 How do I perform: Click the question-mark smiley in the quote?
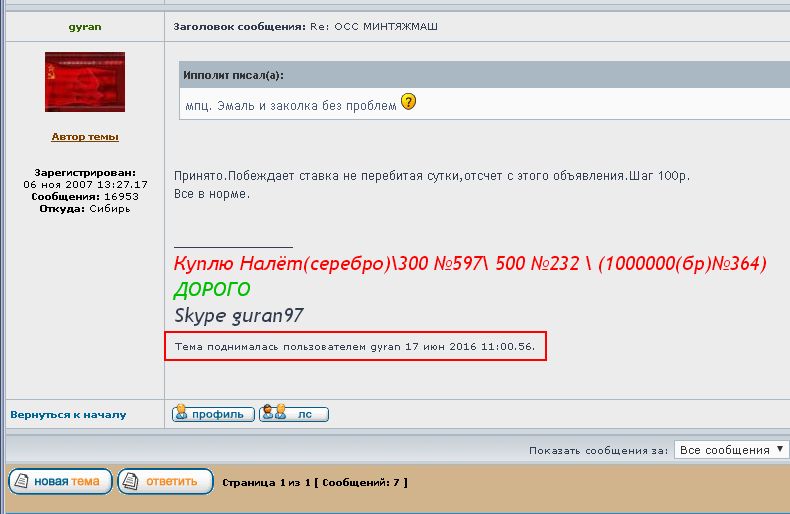pyautogui.click(x=408, y=103)
